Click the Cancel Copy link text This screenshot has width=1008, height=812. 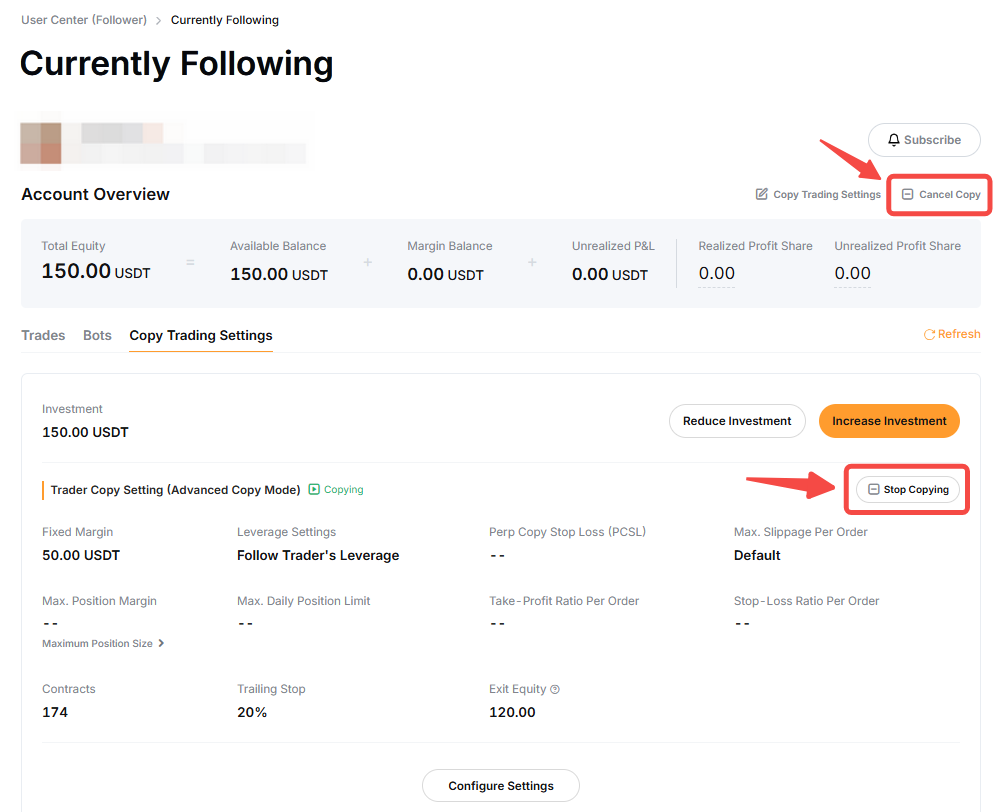click(x=949, y=194)
